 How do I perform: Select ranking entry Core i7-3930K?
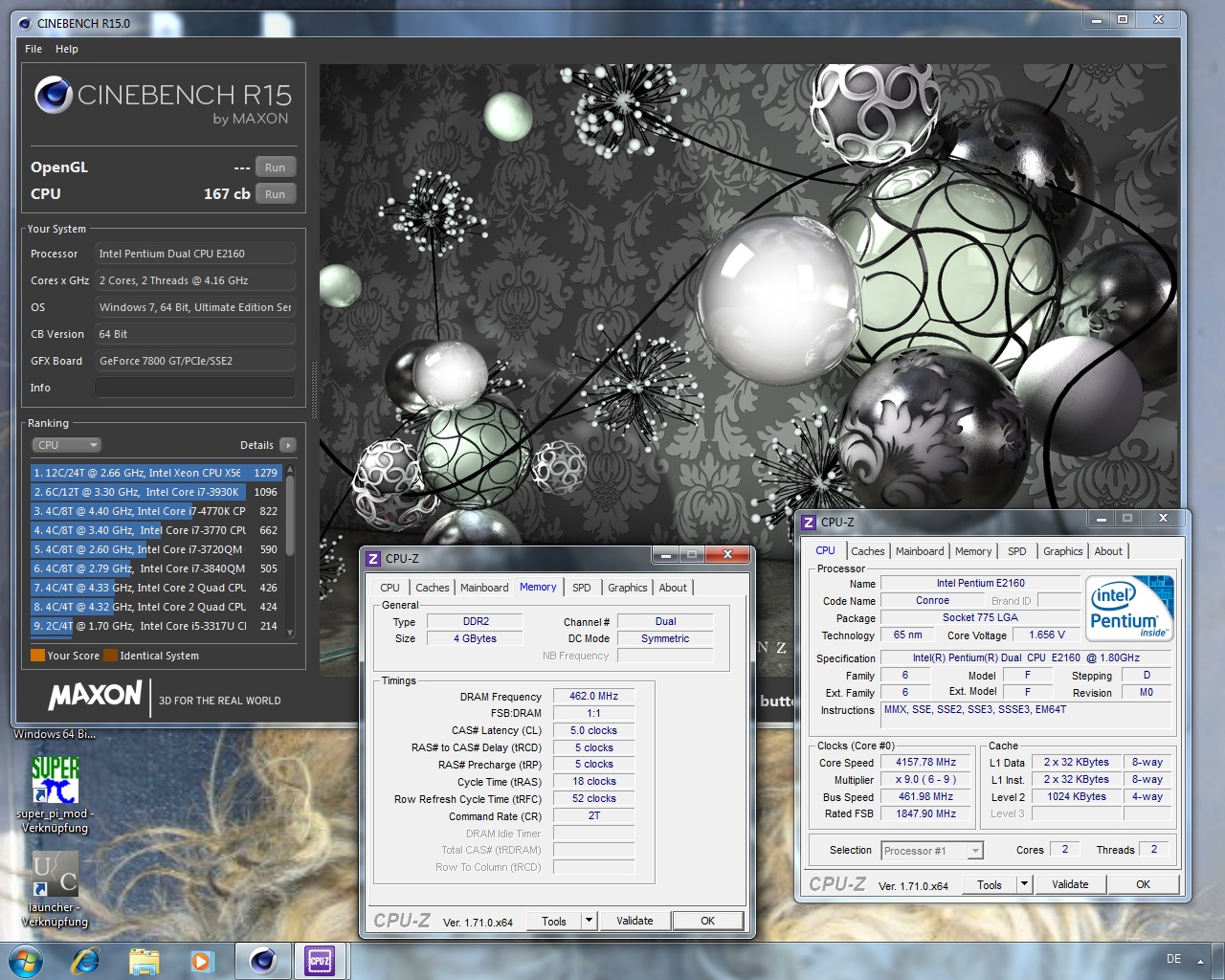(x=155, y=492)
